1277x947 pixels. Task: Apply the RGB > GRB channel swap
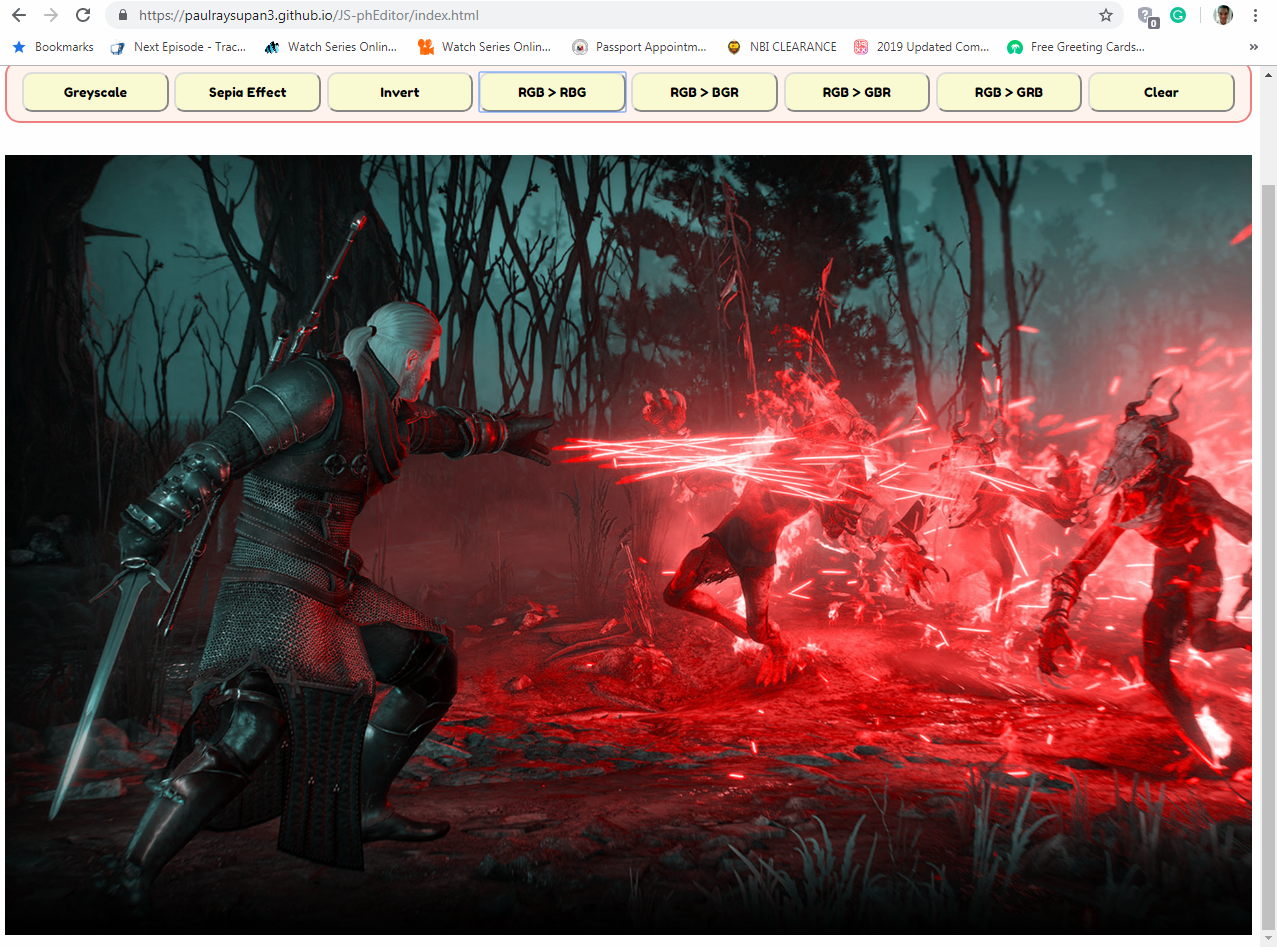pos(1009,92)
